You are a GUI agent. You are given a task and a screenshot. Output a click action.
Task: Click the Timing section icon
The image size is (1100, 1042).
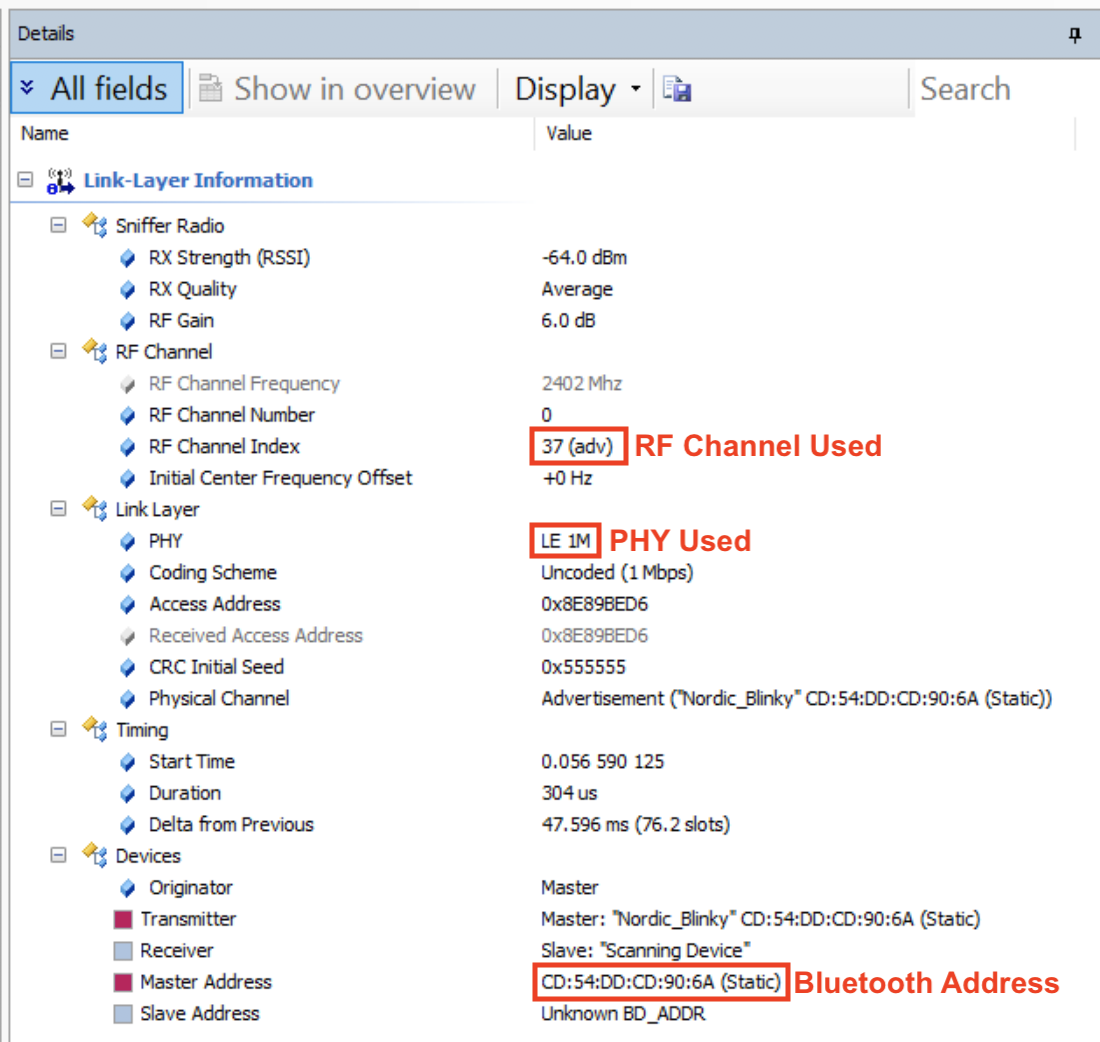95,730
